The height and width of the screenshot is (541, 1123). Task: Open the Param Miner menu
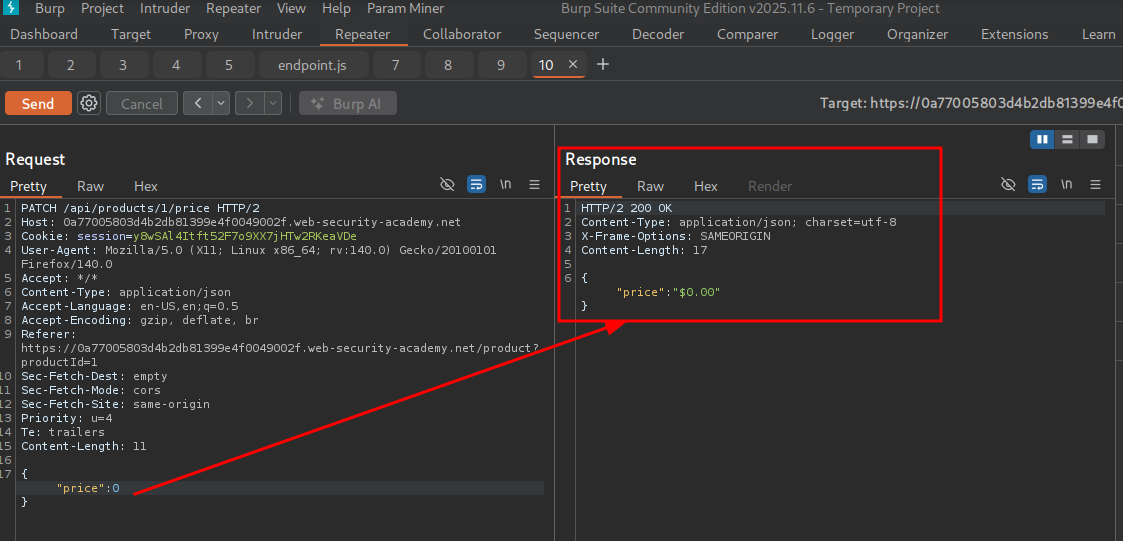pyautogui.click(x=405, y=9)
